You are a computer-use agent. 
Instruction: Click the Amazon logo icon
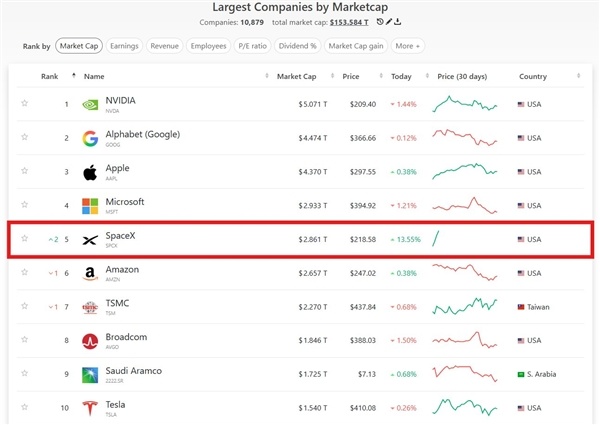[90, 274]
